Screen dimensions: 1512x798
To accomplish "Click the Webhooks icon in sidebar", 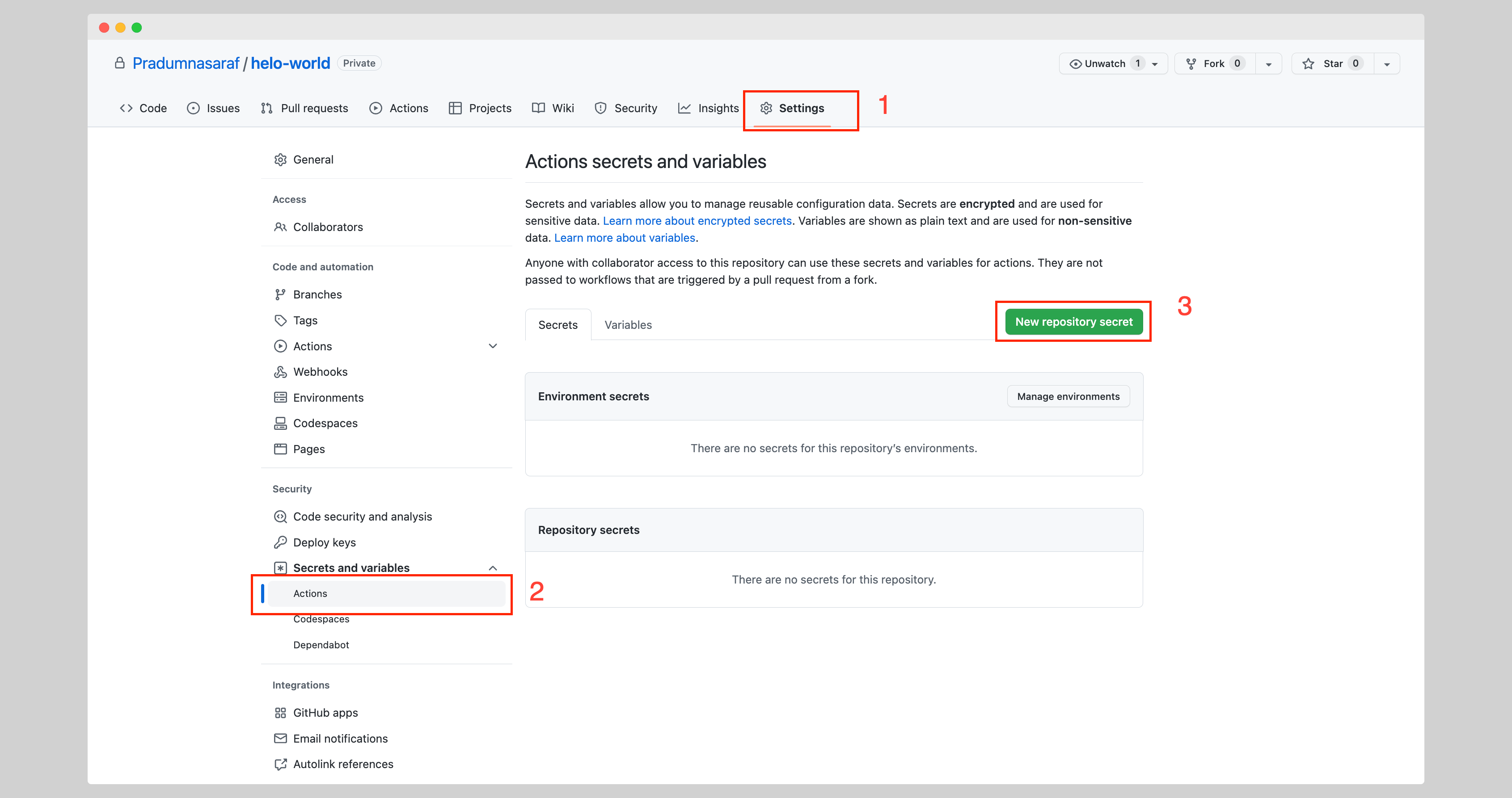I will (280, 372).
